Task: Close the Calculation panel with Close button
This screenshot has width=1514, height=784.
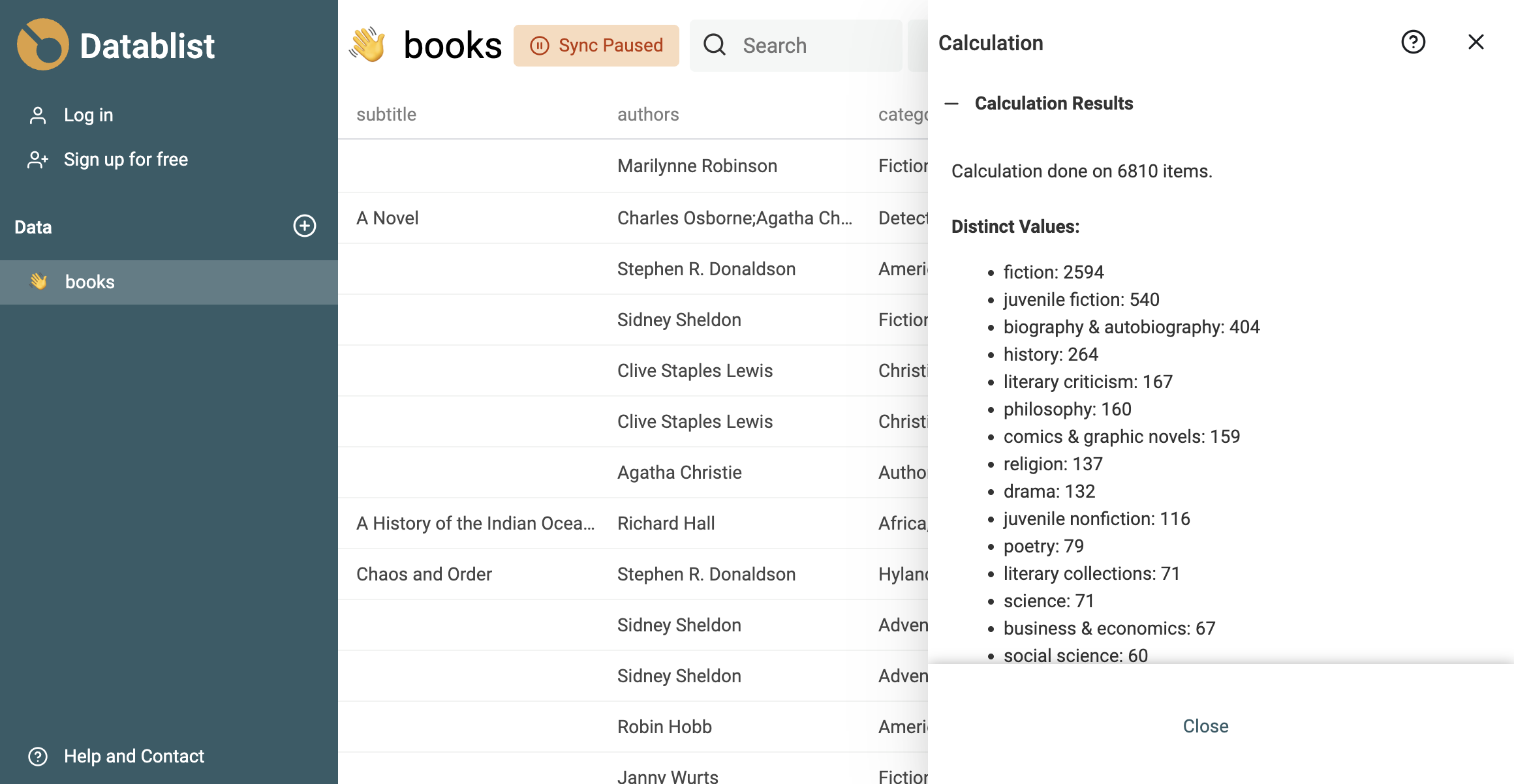Action: [1205, 726]
